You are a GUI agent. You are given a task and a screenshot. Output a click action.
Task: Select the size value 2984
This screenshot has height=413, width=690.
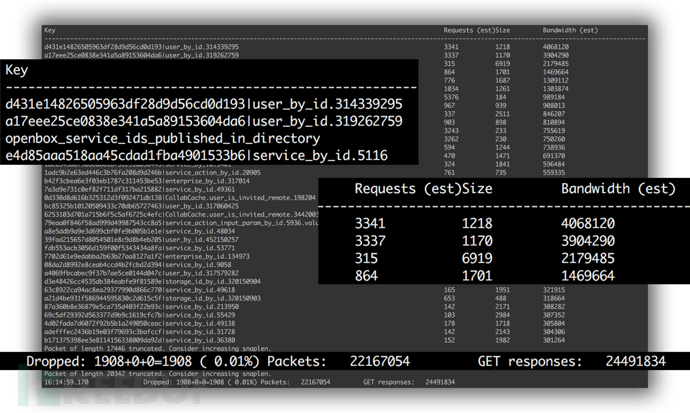[x=503, y=315]
